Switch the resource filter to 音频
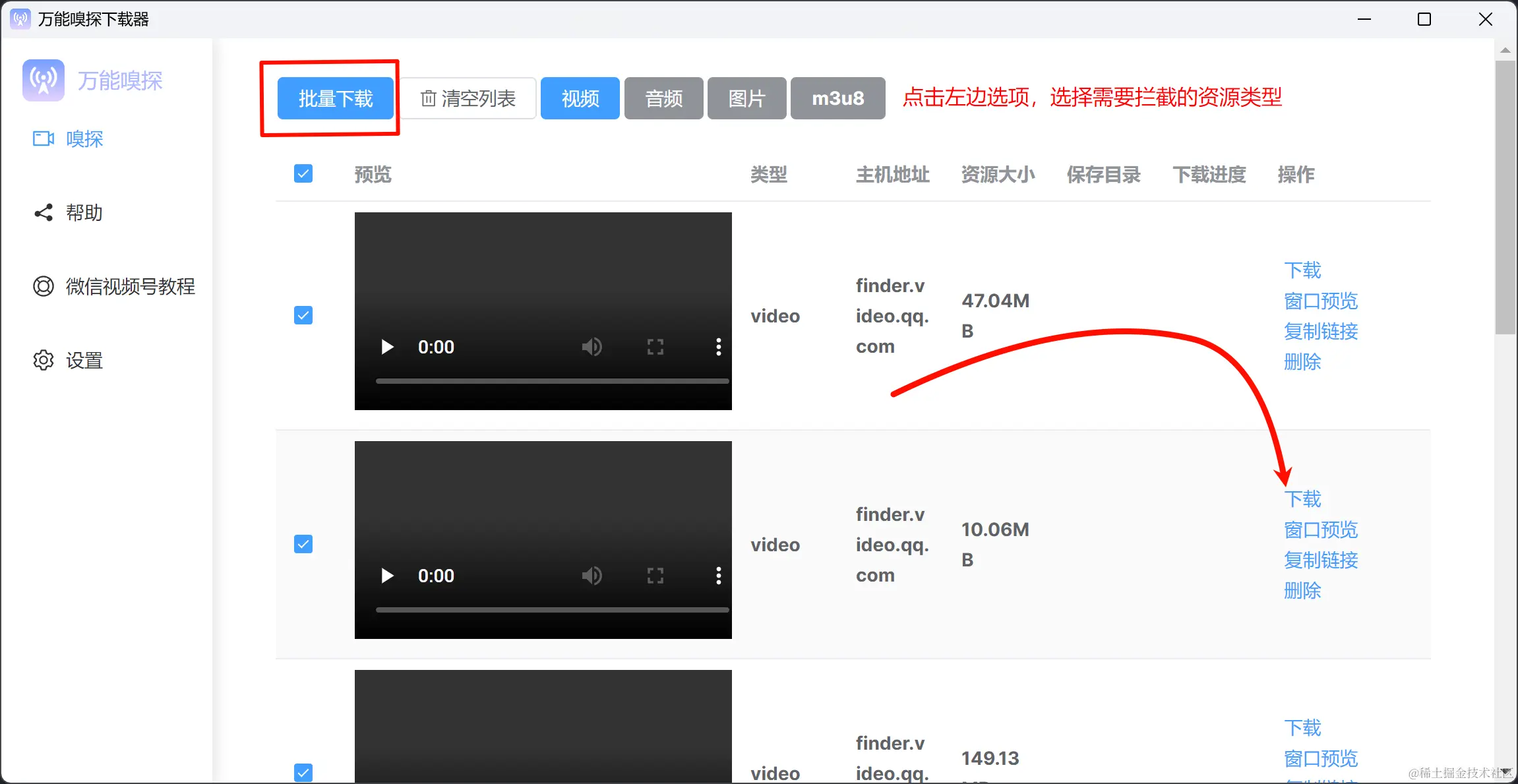The image size is (1518, 784). coord(663,98)
